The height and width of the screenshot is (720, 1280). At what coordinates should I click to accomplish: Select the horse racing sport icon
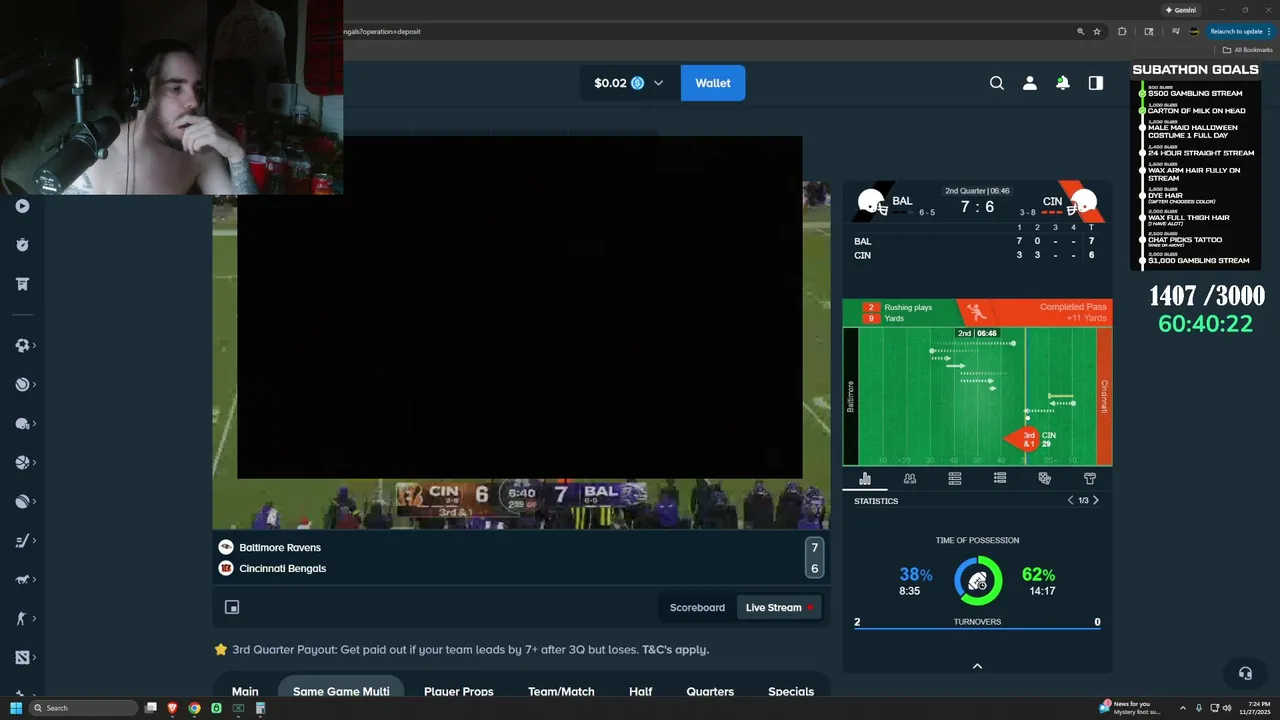coord(22,580)
